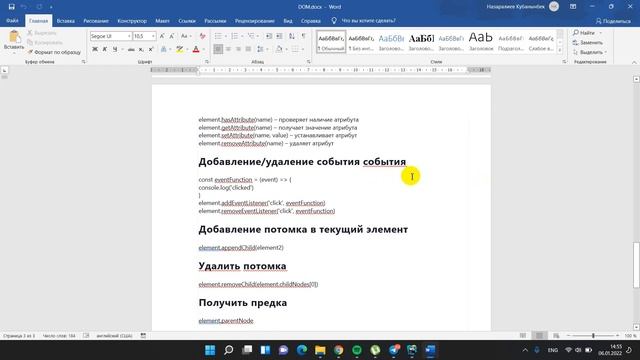This screenshot has width=640, height=360.
Task: Click the language indicator in status bar
Action: (114, 336)
